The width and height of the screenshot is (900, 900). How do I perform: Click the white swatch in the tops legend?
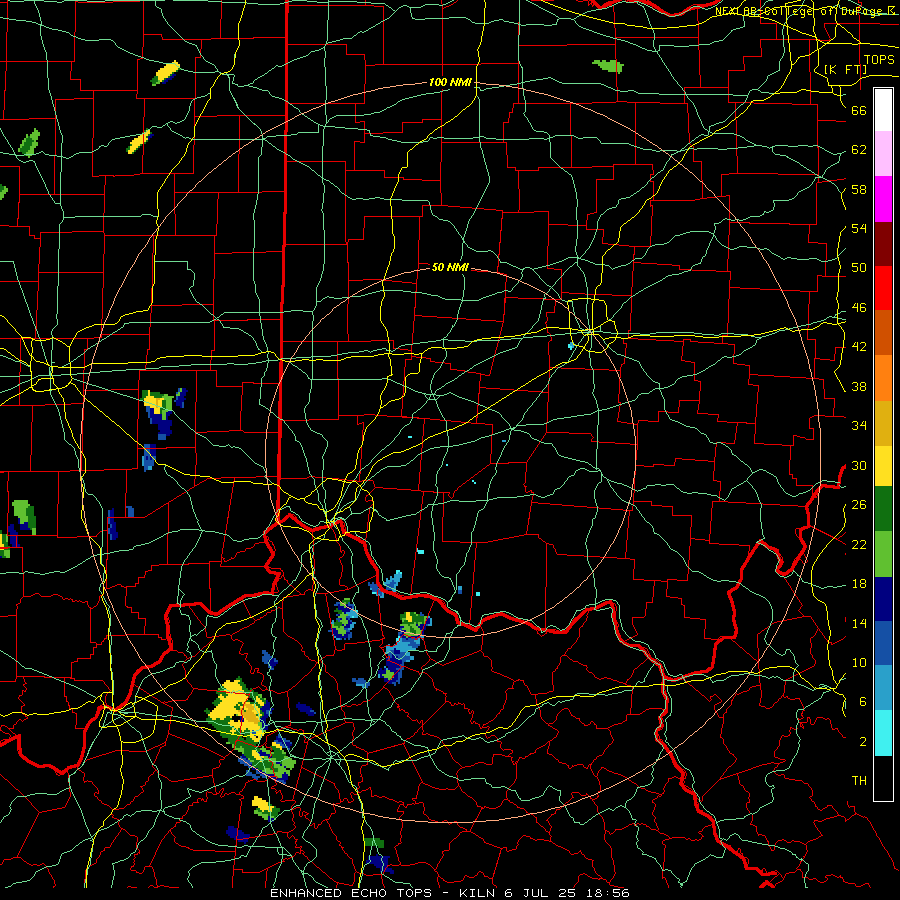[883, 110]
